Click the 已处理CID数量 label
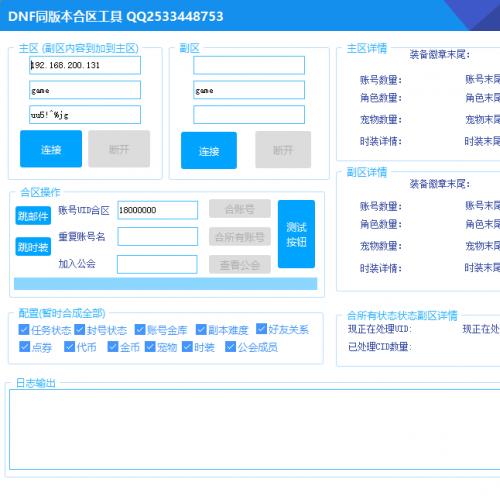500x500 pixels. 380,347
